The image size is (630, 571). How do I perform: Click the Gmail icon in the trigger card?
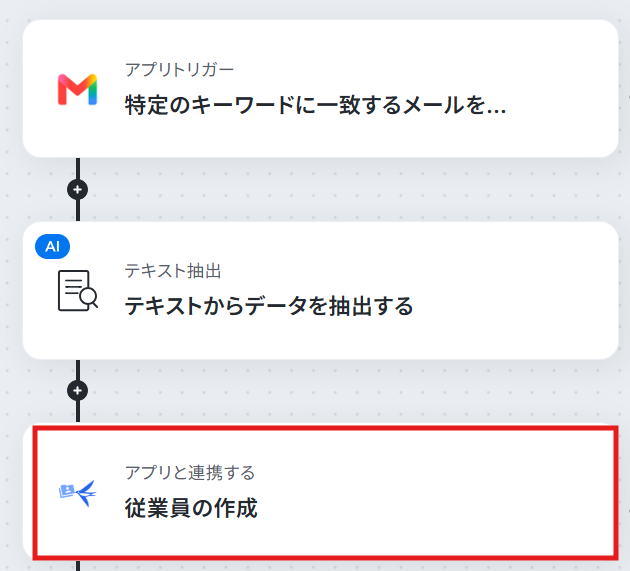click(x=77, y=89)
